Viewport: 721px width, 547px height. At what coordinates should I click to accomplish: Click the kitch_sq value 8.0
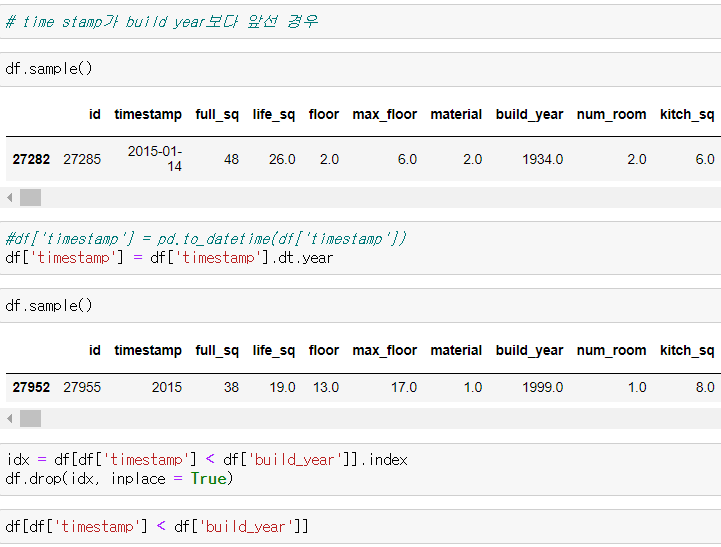coord(705,387)
